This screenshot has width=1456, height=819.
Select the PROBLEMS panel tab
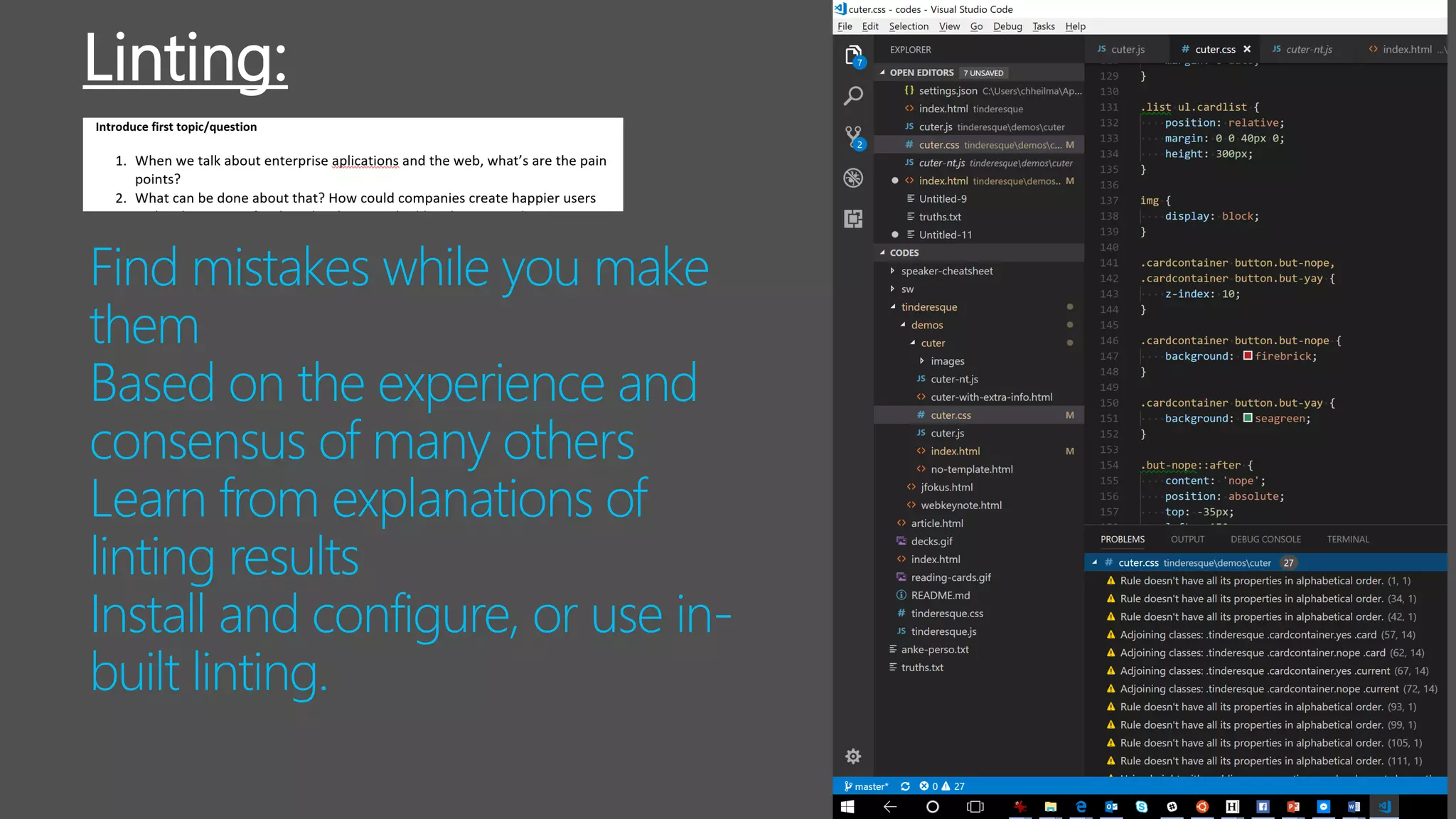(1123, 540)
